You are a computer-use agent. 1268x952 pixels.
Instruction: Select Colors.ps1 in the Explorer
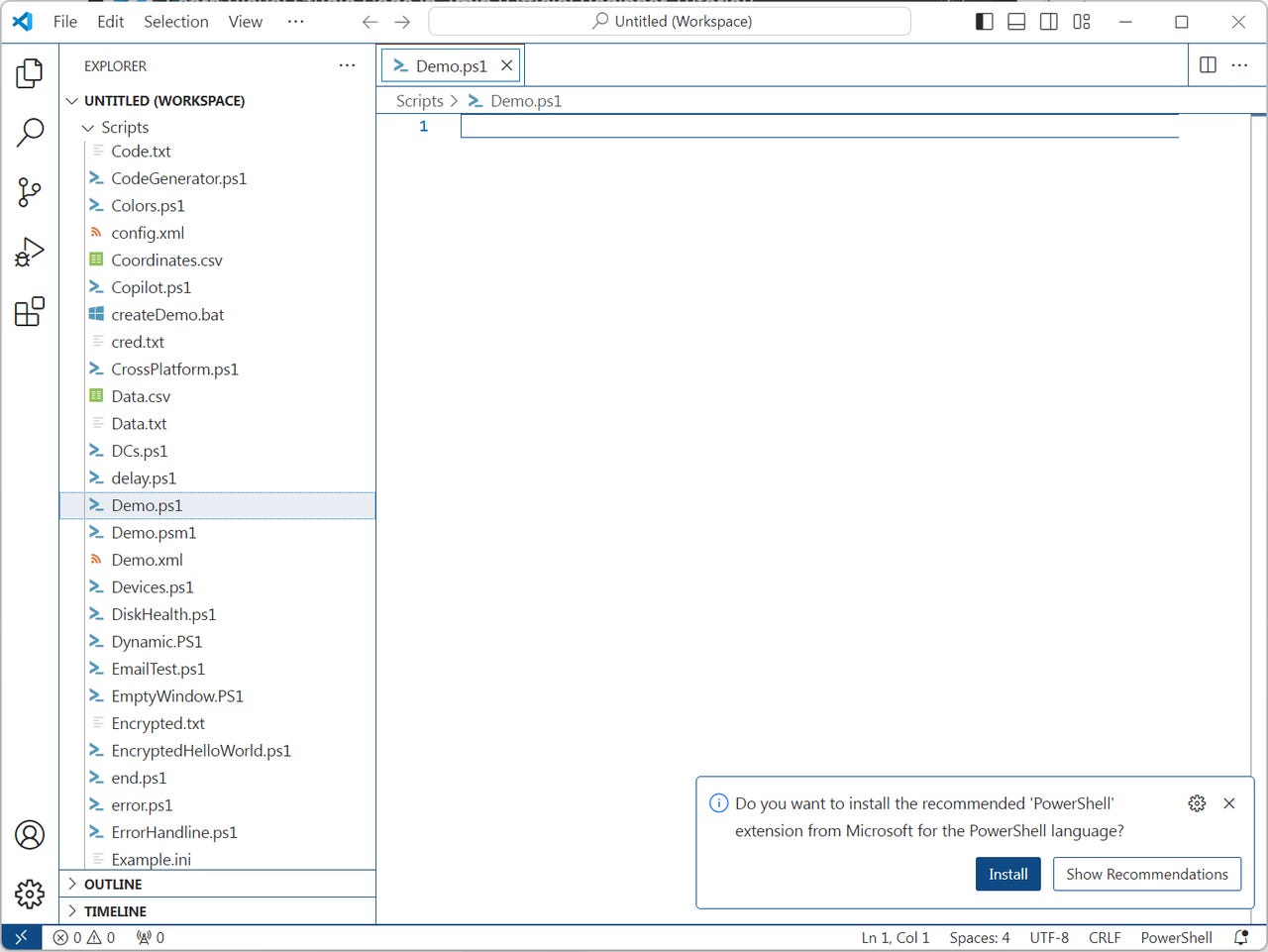[x=149, y=205]
